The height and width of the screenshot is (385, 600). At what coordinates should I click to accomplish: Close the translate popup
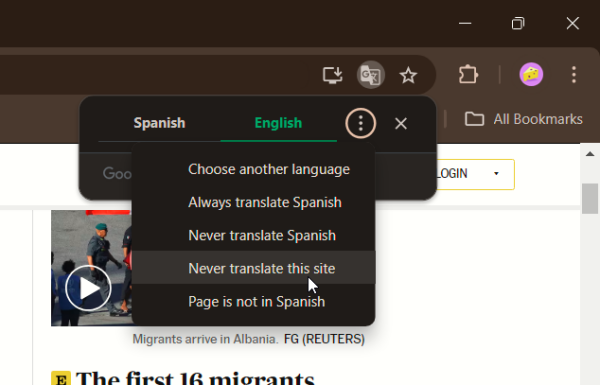point(401,124)
